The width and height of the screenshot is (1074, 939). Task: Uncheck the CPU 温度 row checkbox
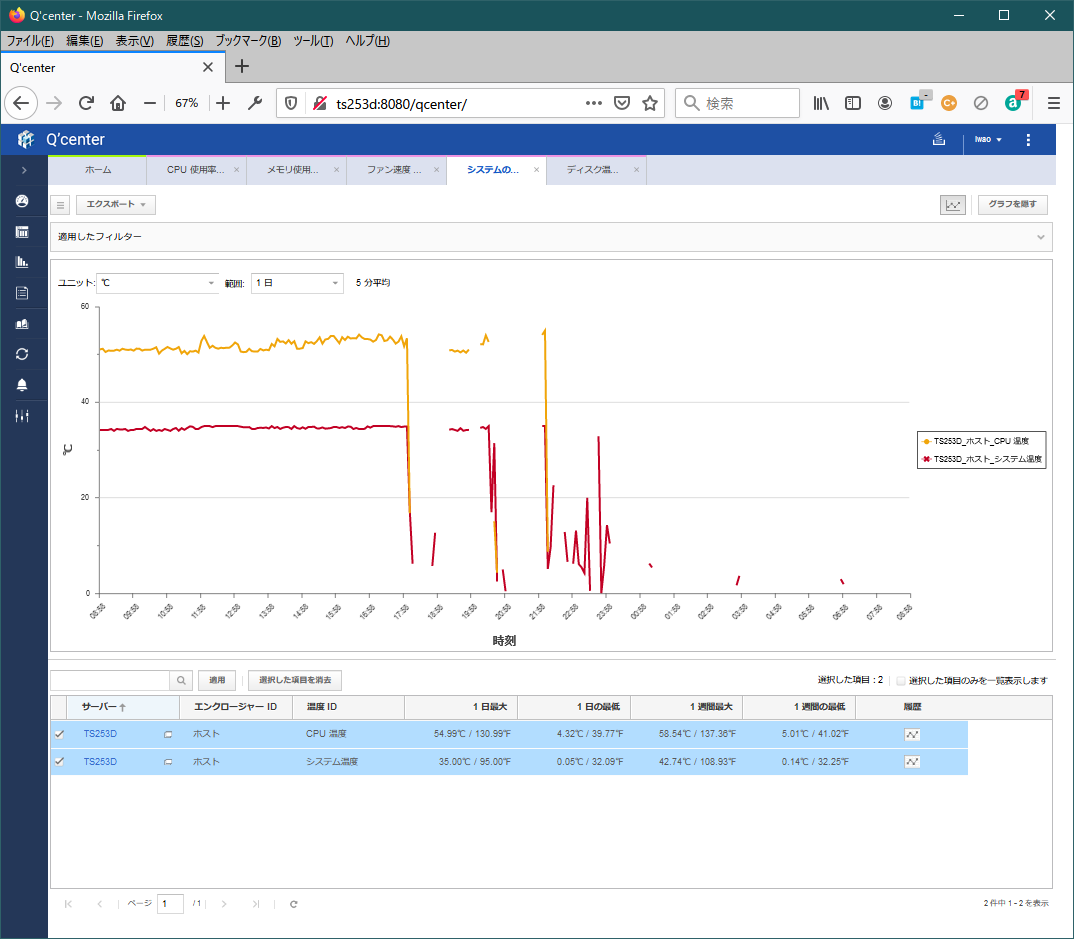pyautogui.click(x=60, y=734)
